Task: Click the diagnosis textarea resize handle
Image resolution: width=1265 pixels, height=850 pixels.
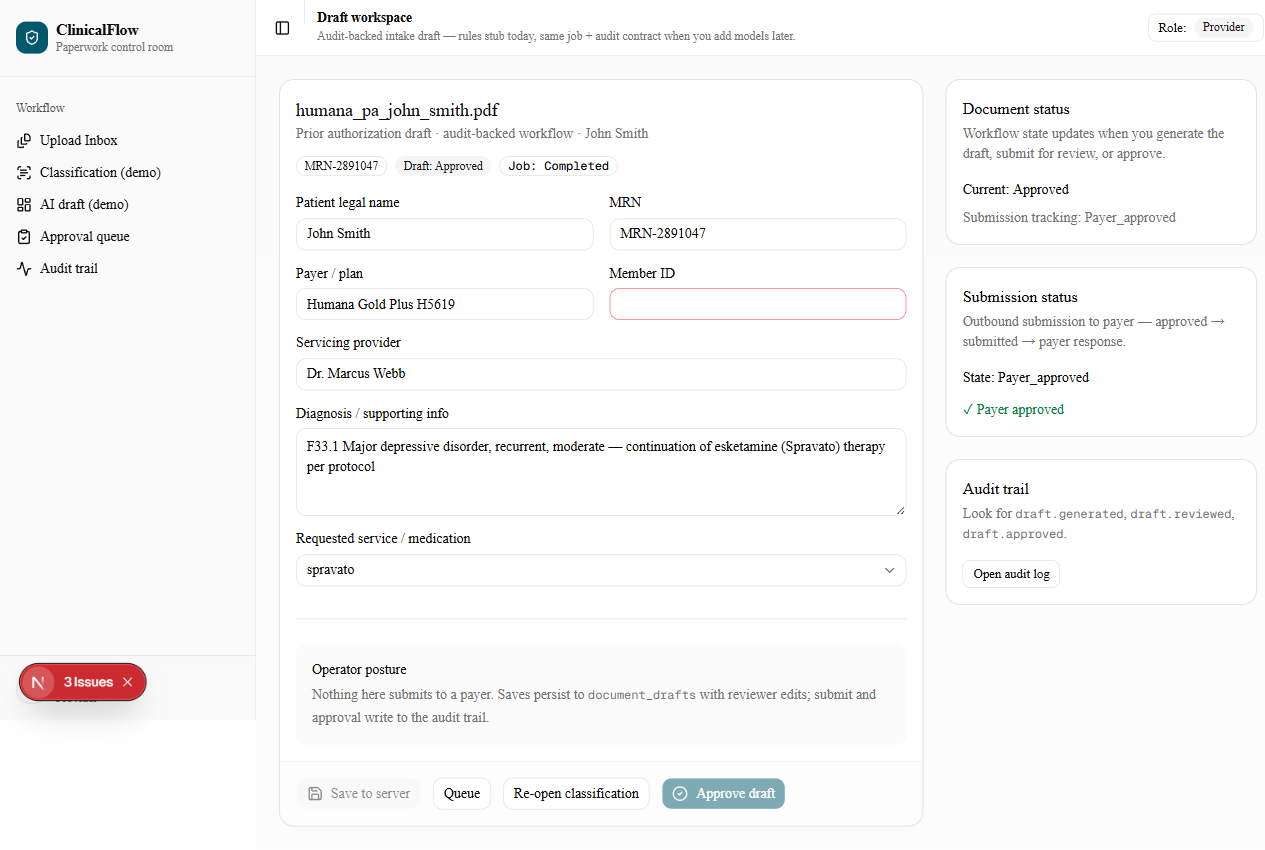Action: 899,509
